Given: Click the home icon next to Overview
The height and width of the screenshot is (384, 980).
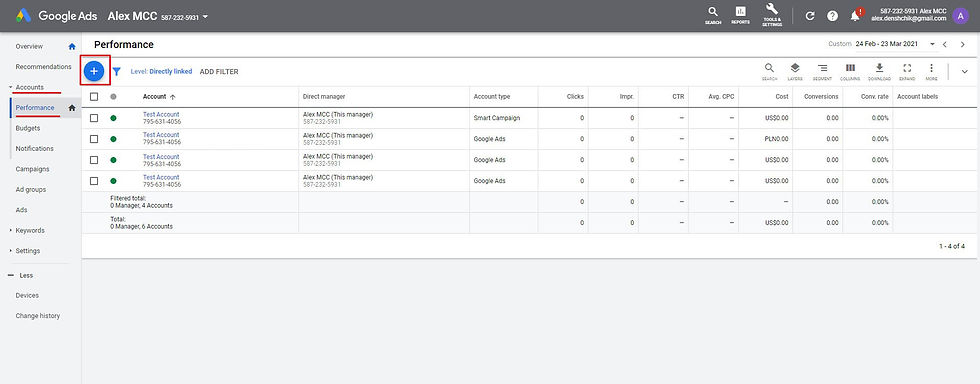Looking at the screenshot, I should tap(72, 46).
